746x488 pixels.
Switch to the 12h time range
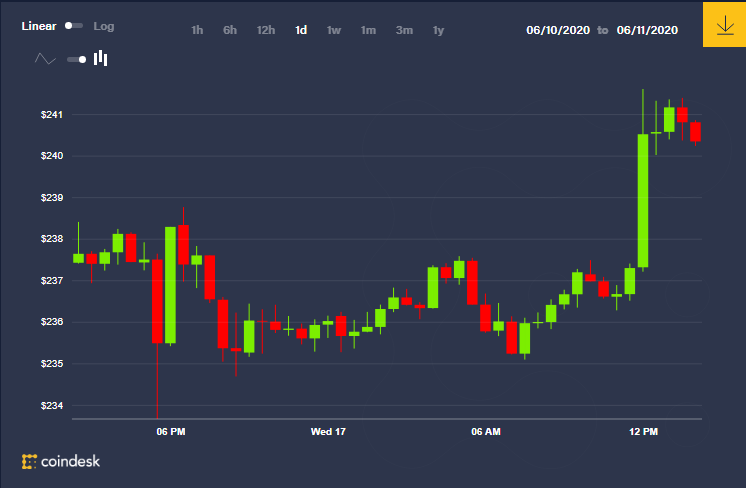tap(266, 30)
